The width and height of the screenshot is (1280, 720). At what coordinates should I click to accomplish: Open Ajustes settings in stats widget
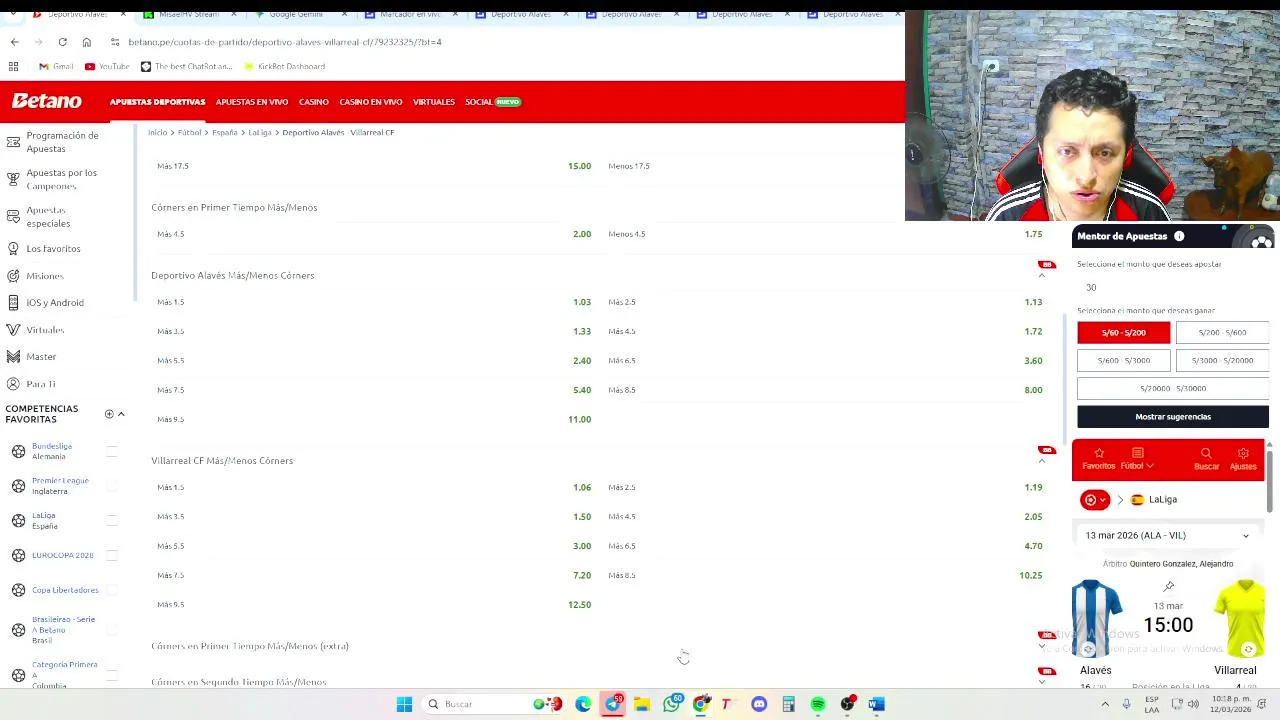[1243, 459]
